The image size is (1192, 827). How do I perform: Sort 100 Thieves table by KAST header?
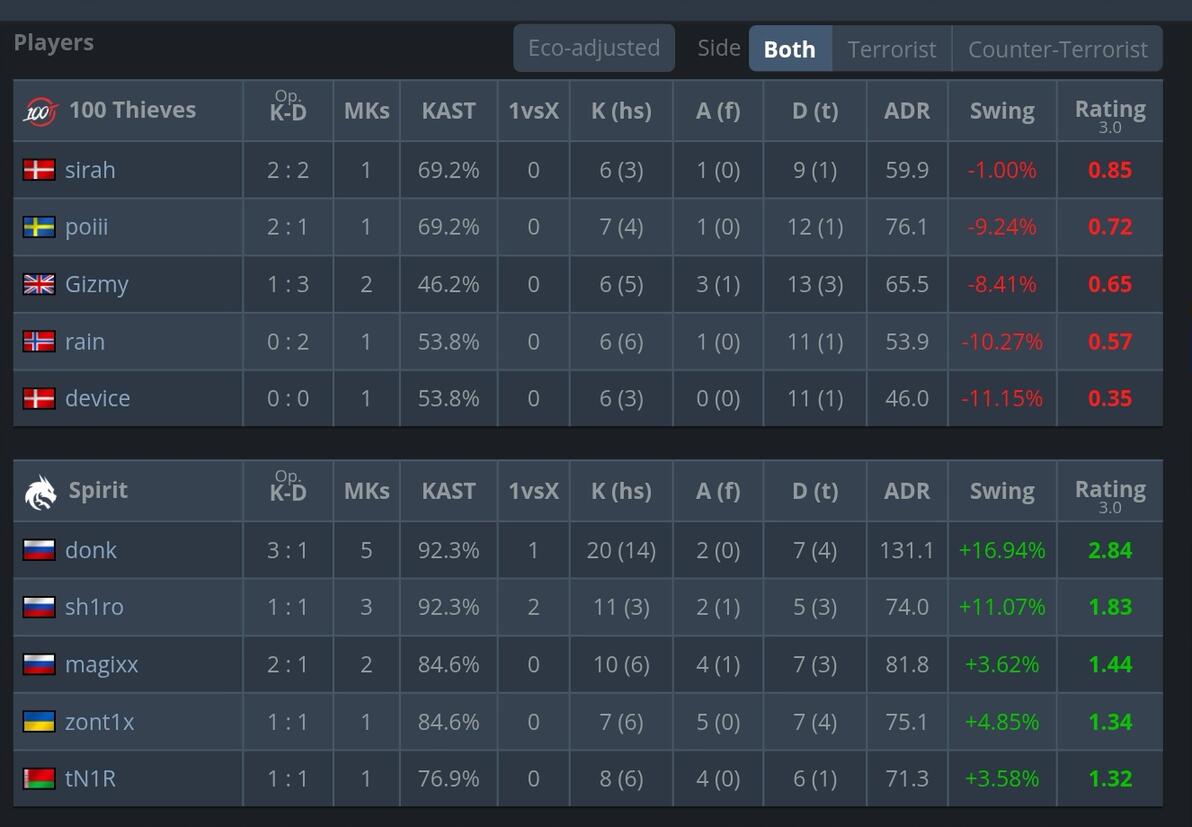click(449, 111)
